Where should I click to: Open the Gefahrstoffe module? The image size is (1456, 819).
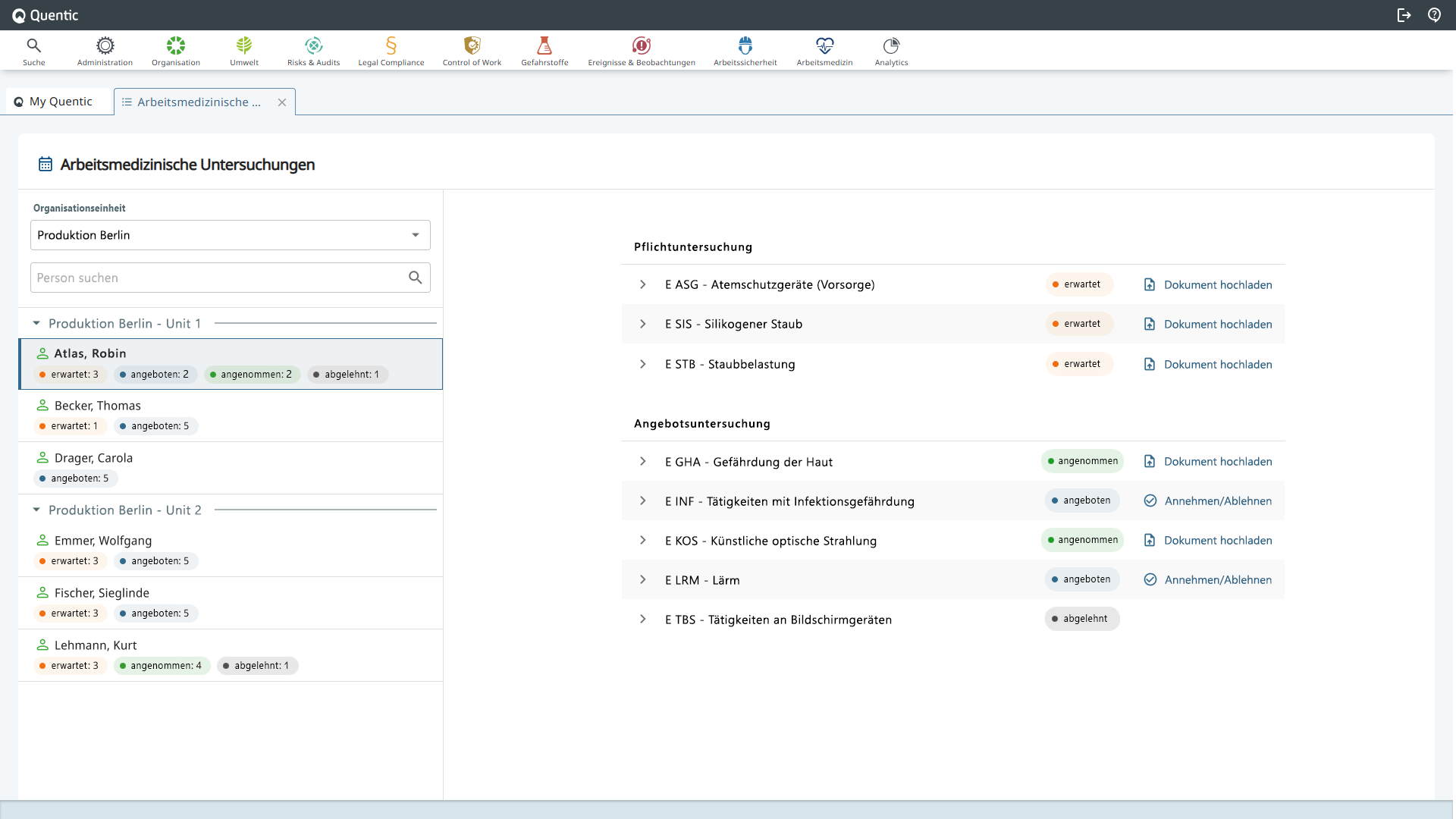[544, 52]
